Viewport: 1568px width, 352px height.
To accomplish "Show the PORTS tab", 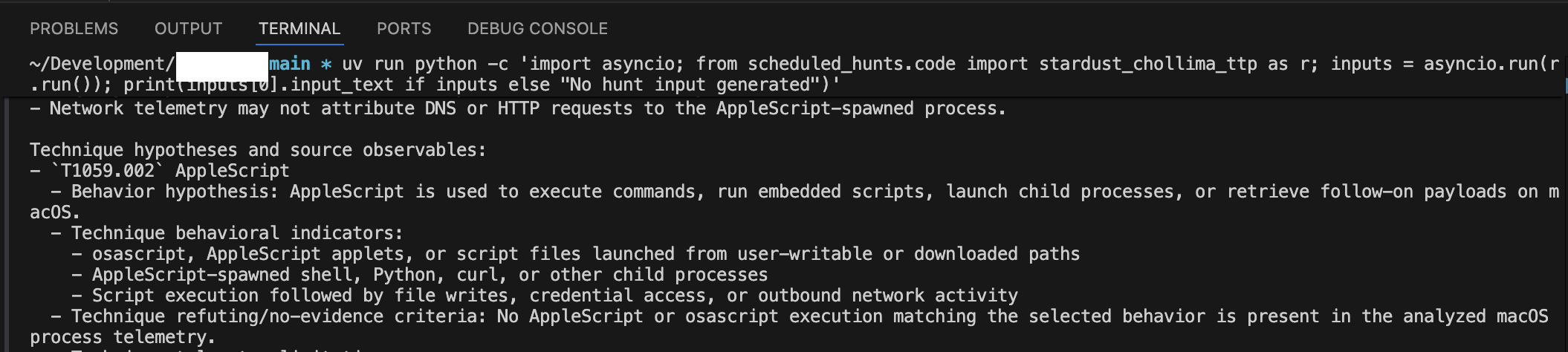I will click(x=404, y=28).
